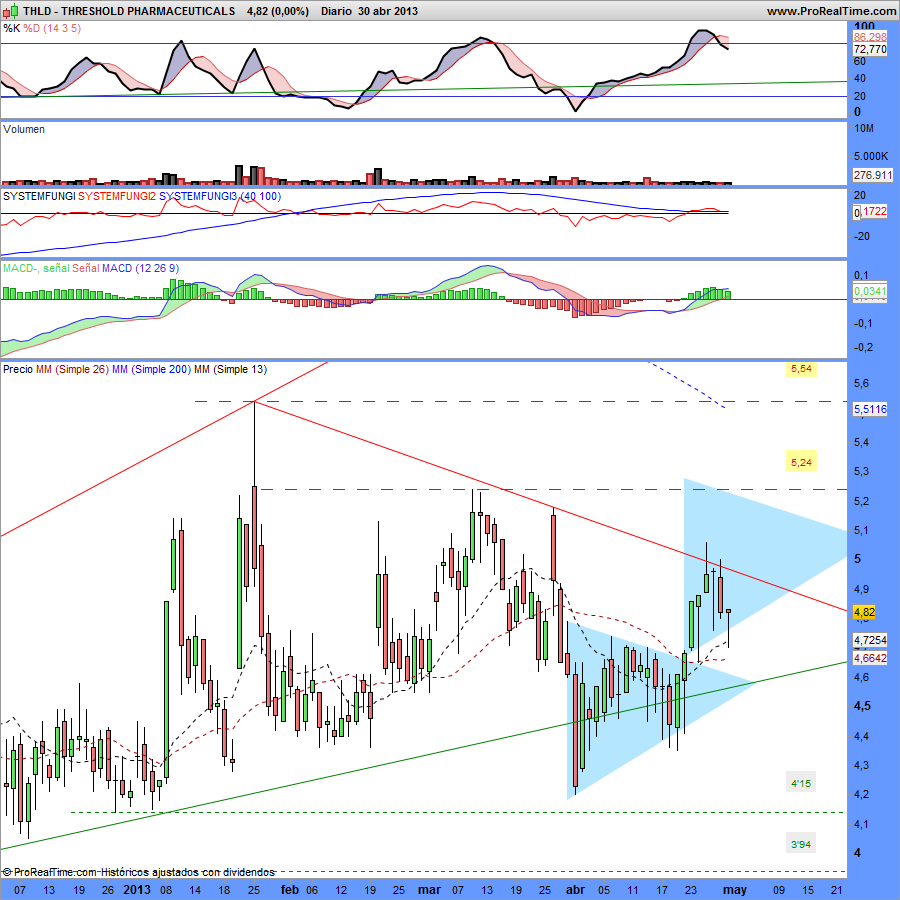
Task: Click the 3'94 green support label
Action: pos(801,844)
